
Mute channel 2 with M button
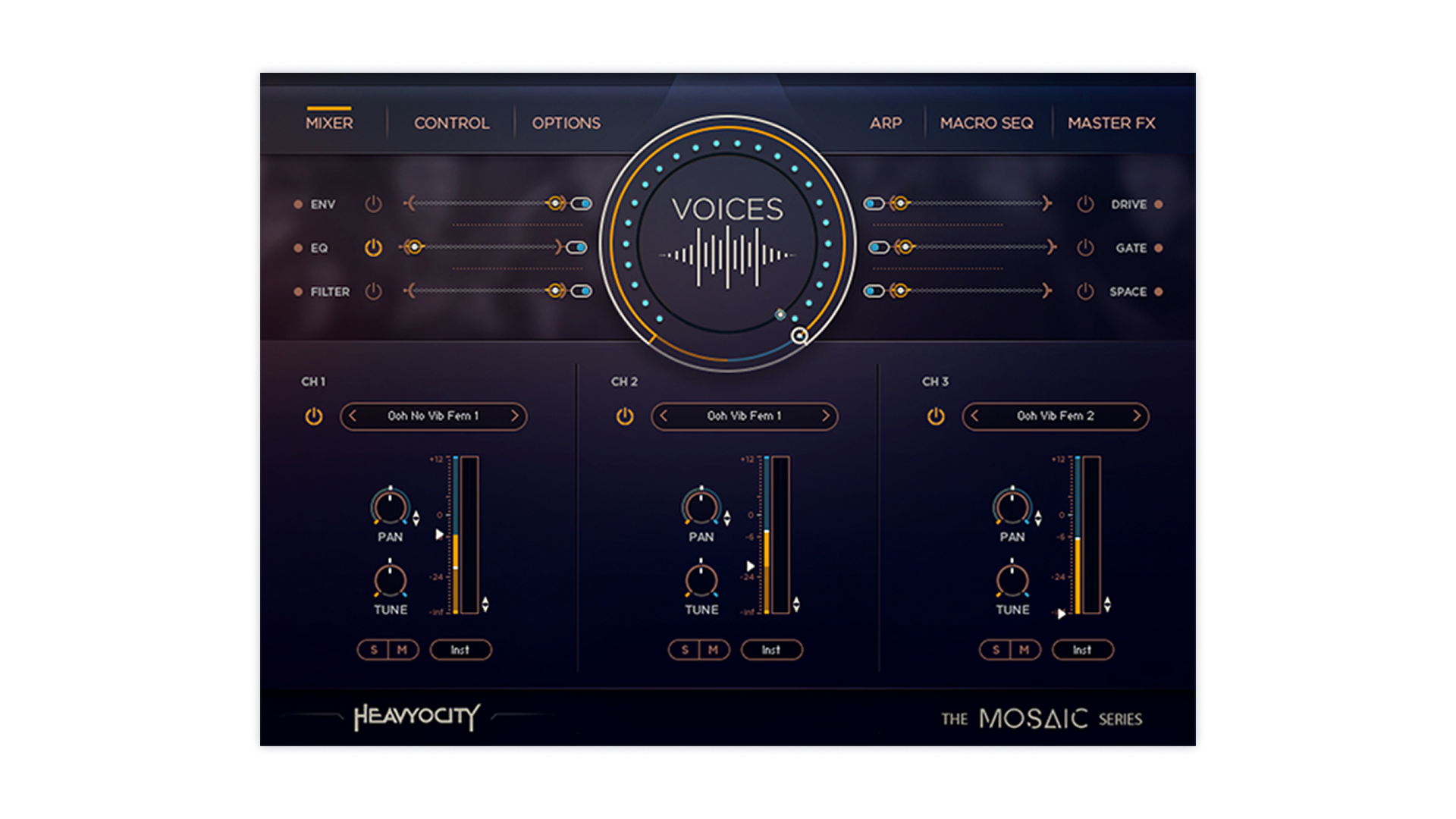(713, 650)
